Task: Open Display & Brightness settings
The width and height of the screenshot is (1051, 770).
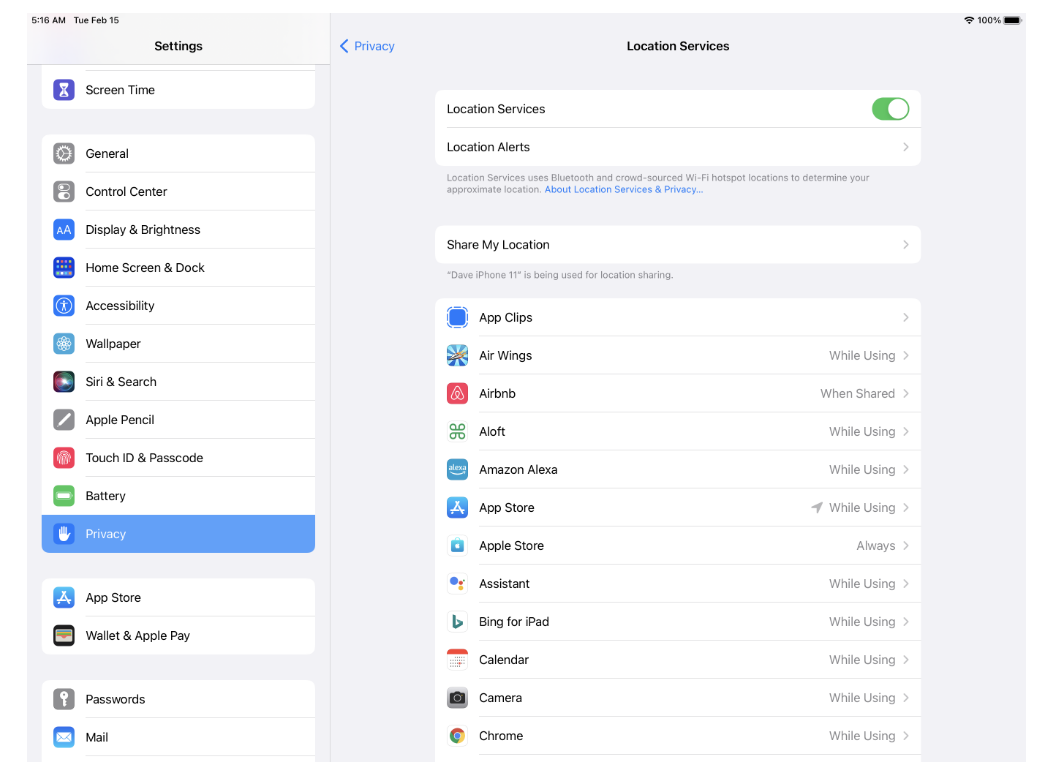Action: pos(143,230)
